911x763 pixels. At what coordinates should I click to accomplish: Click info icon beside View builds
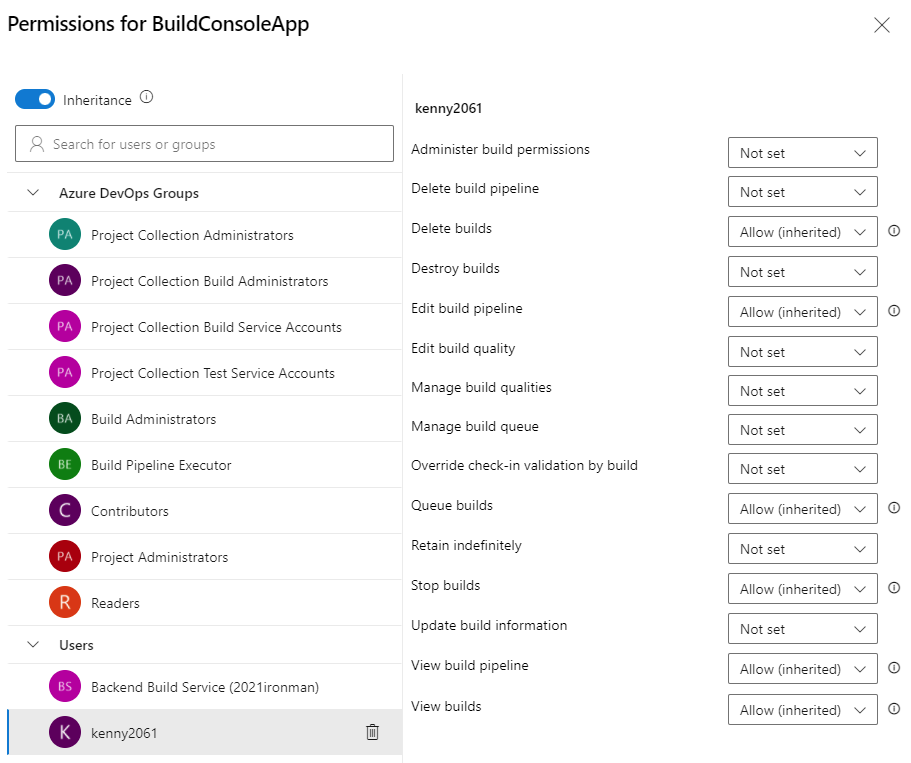tap(894, 709)
